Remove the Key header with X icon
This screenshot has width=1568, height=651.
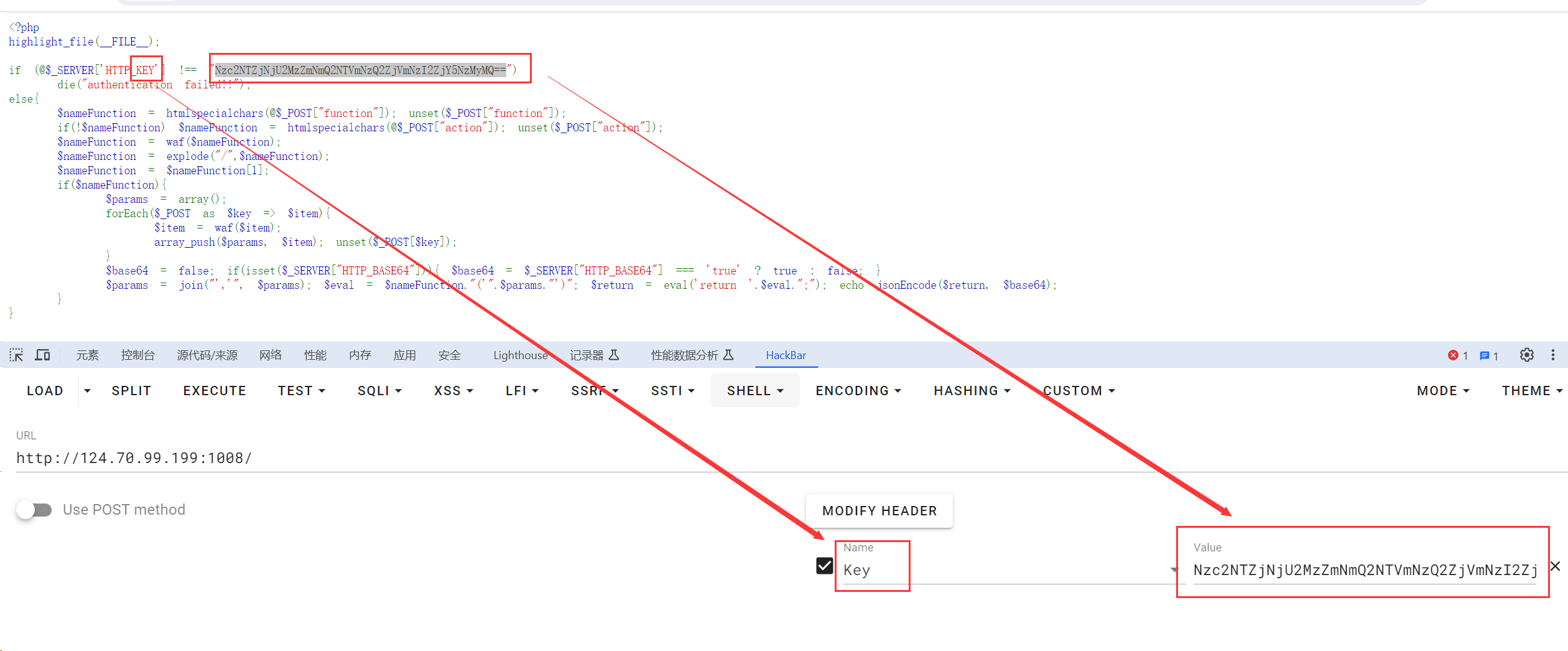point(1555,566)
